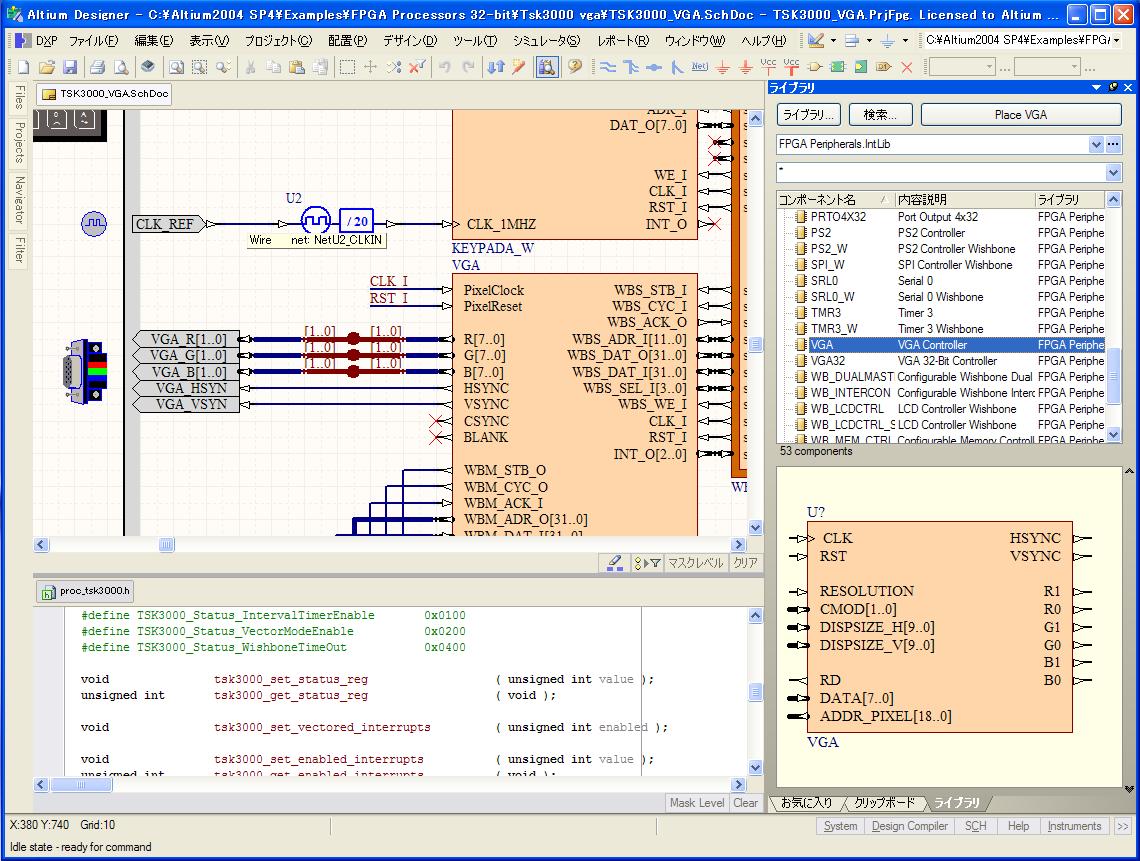Paste from clipboard toolbar icon
The image size is (1140, 861).
tap(297, 68)
